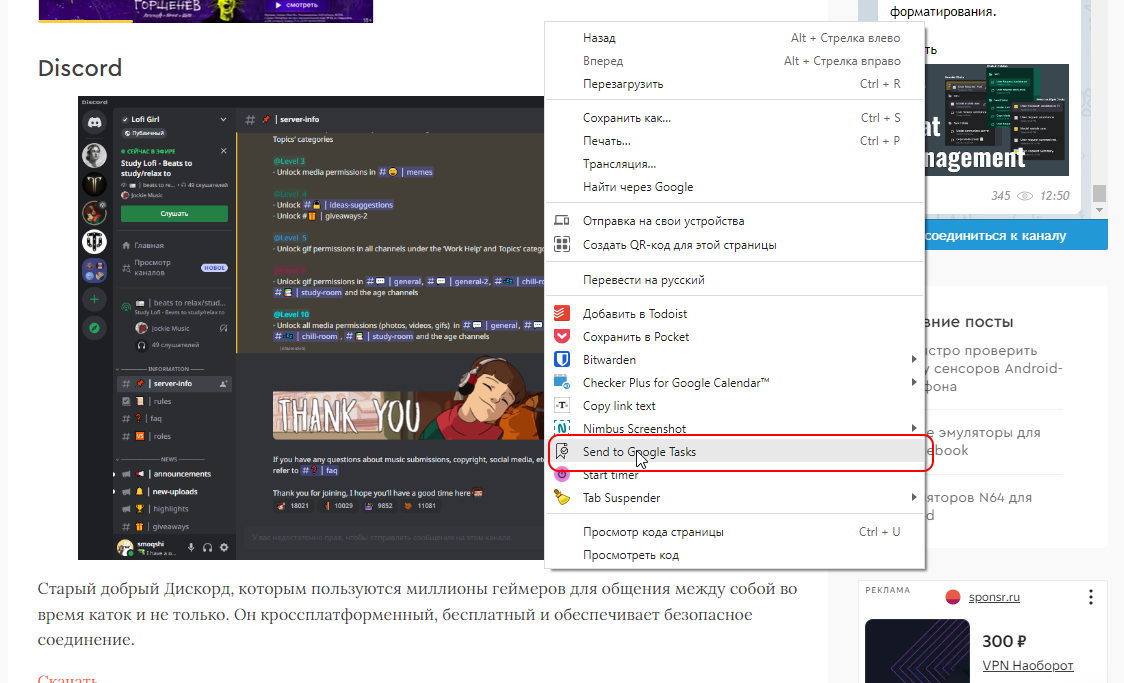Click the Discord microphone mute icon

click(191, 548)
